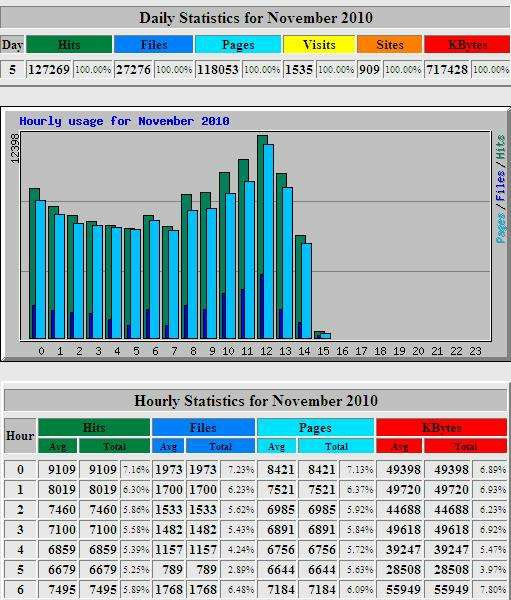The height and width of the screenshot is (600, 511).
Task: Click the 'Avg' sub-header under hourly Files
Action: [x=168, y=446]
